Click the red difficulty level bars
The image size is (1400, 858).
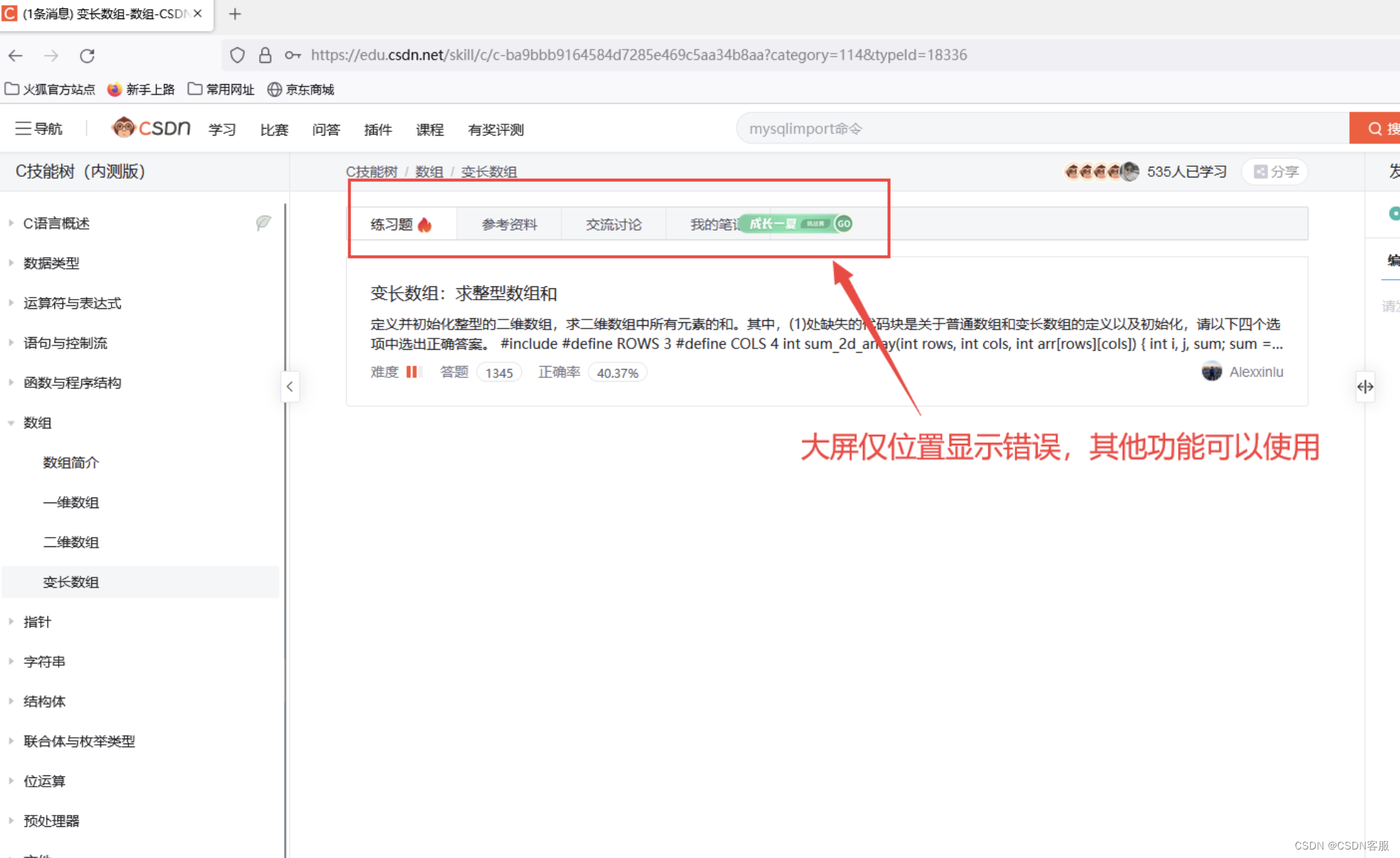[414, 372]
